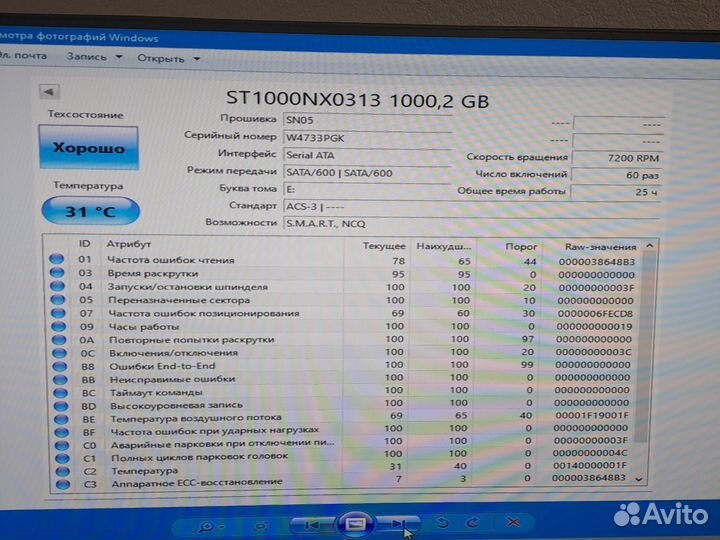This screenshot has height=540, width=720.
Task: Click the Возможности field S.M.A.R.T., NCQ
Action: coord(472,224)
